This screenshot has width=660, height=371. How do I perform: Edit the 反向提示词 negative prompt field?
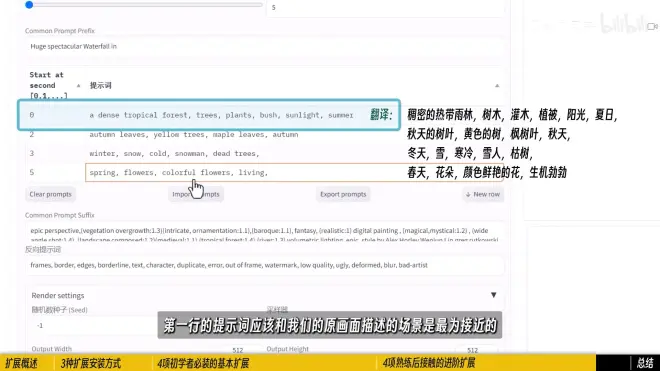pos(264,265)
